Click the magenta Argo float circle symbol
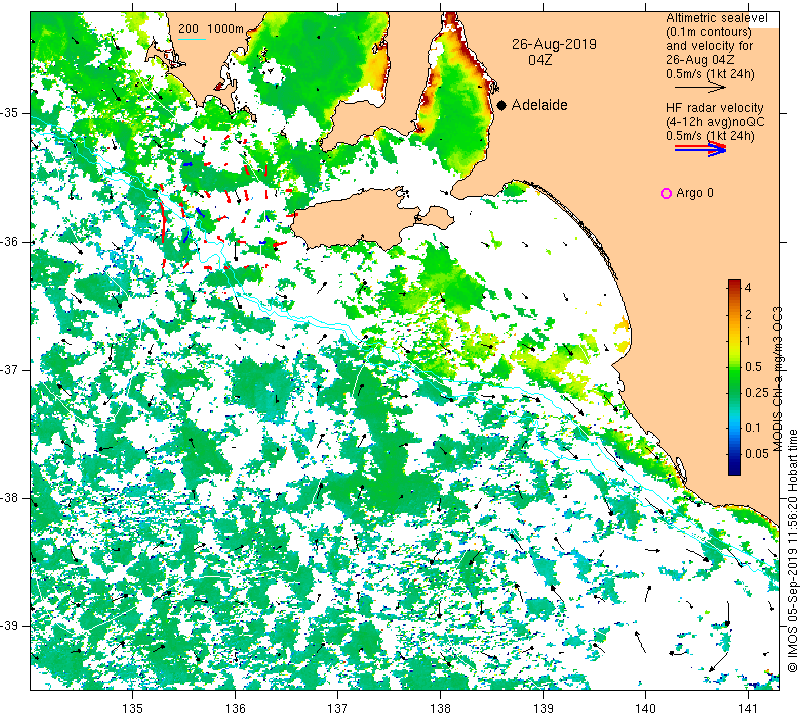 point(666,193)
